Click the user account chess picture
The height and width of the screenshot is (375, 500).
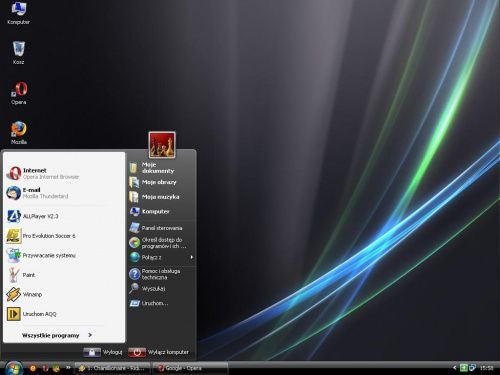[162, 145]
